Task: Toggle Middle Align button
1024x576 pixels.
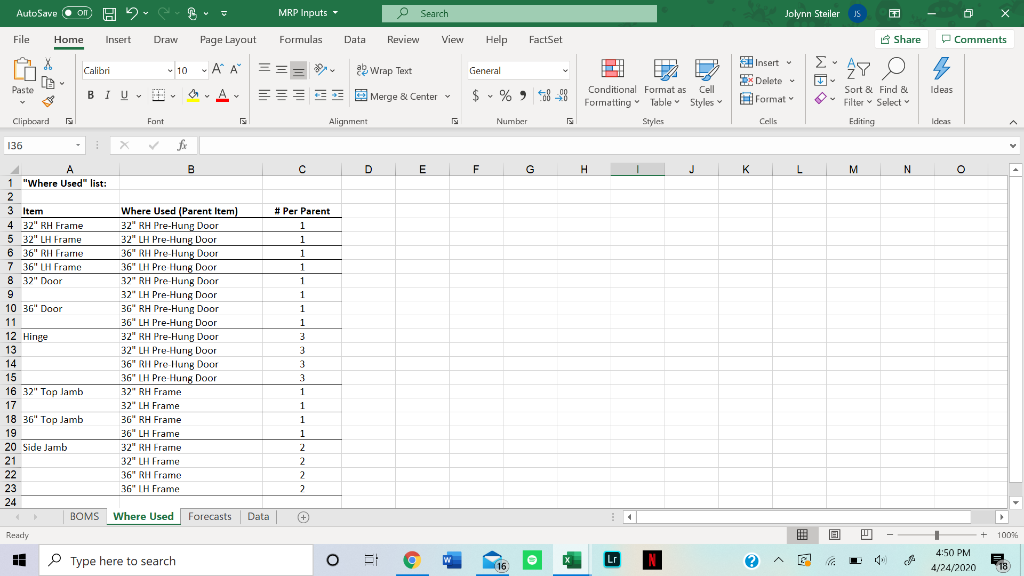Action: click(281, 69)
